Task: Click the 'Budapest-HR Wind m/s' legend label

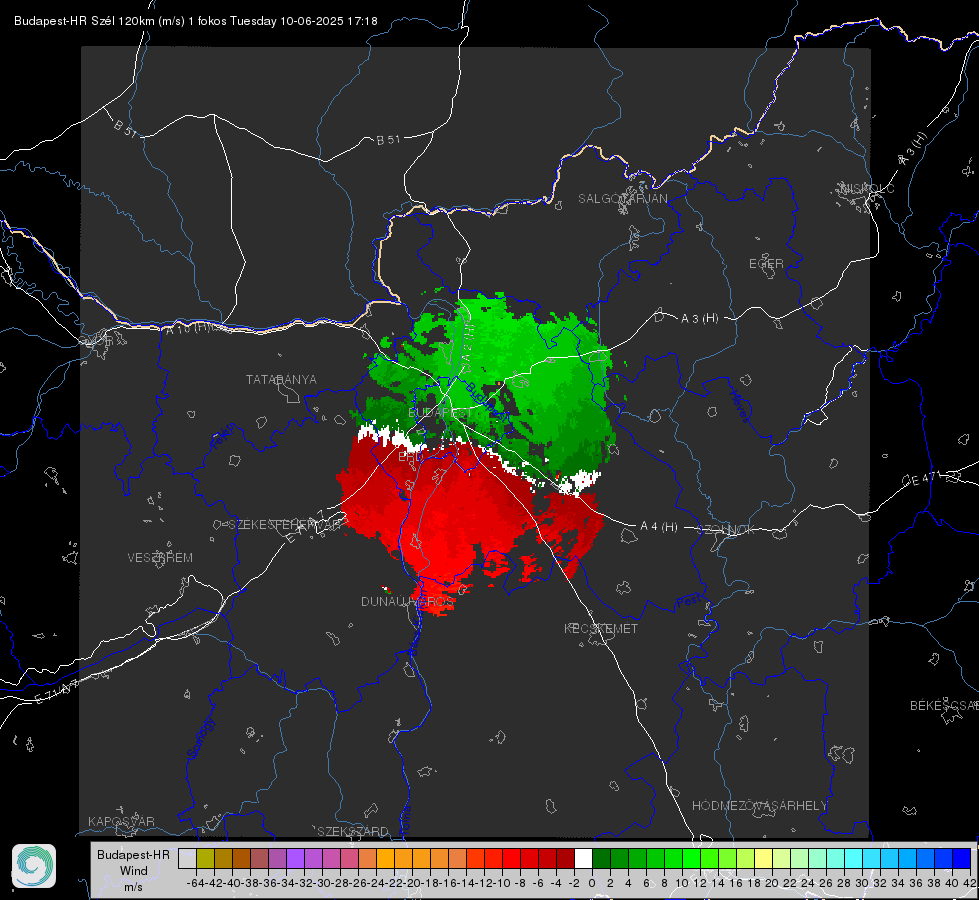Action: pyautogui.click(x=134, y=871)
